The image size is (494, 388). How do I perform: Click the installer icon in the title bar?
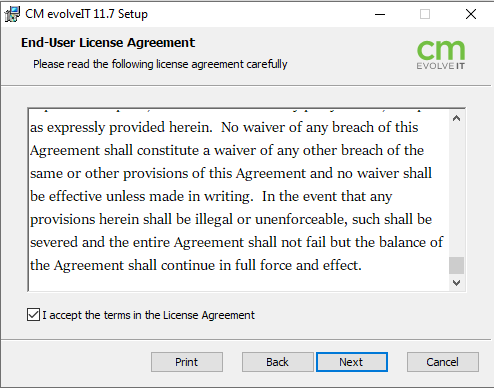pos(12,14)
